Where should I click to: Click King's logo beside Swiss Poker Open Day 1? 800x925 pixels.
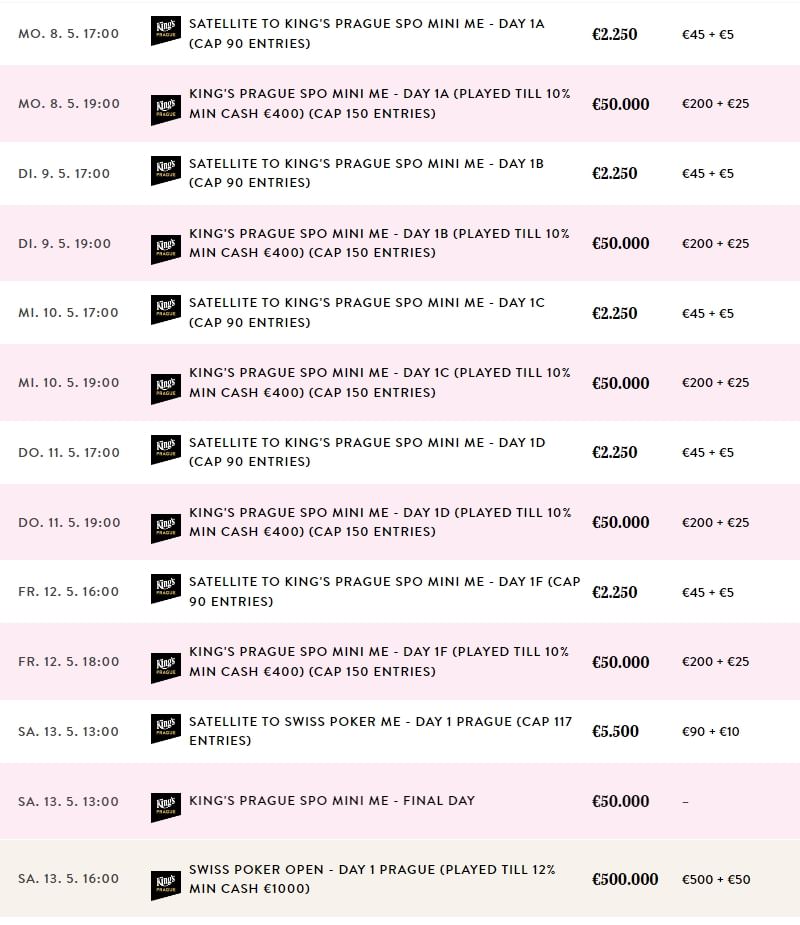[166, 886]
